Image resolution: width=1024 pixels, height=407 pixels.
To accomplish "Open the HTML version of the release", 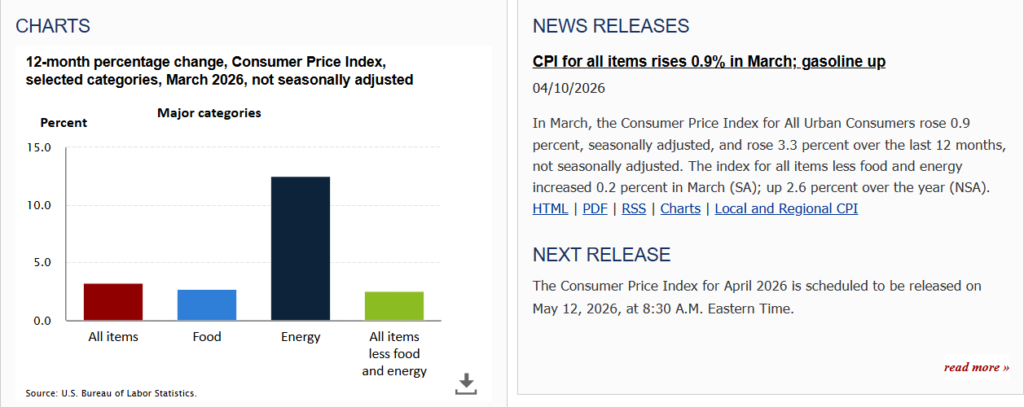I will 550,209.
